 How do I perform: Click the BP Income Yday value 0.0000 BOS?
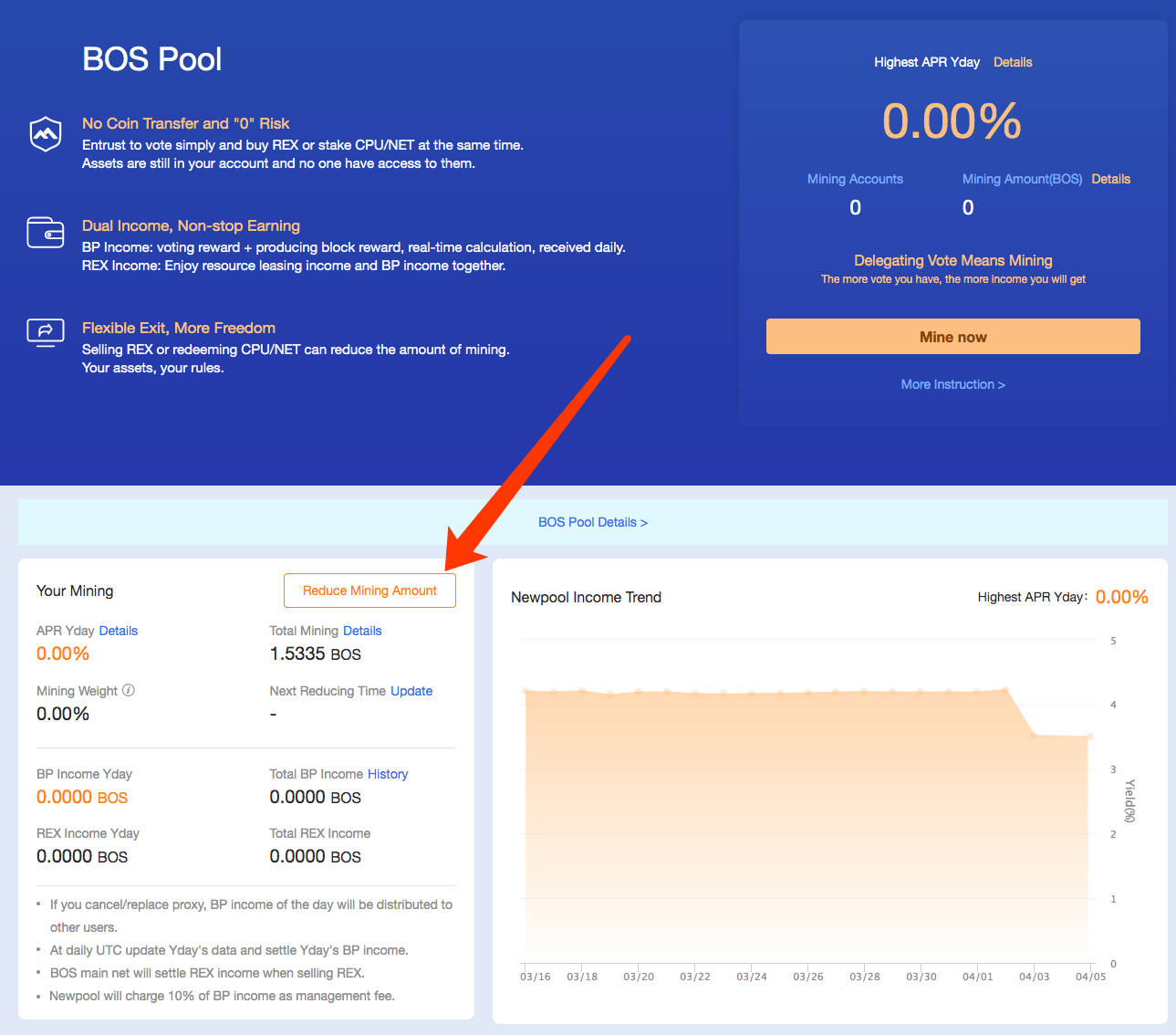[x=82, y=797]
